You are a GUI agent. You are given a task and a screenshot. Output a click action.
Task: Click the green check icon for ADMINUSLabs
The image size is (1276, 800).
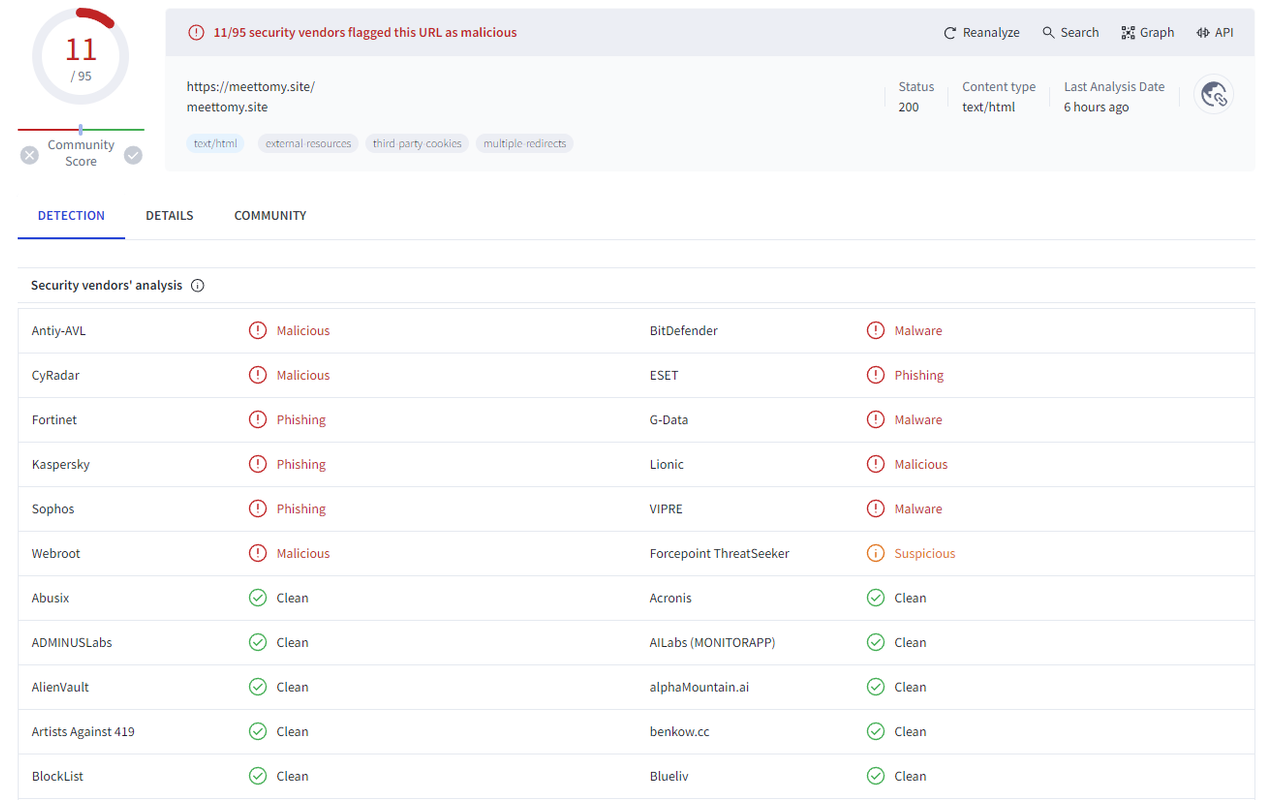pyautogui.click(x=258, y=642)
